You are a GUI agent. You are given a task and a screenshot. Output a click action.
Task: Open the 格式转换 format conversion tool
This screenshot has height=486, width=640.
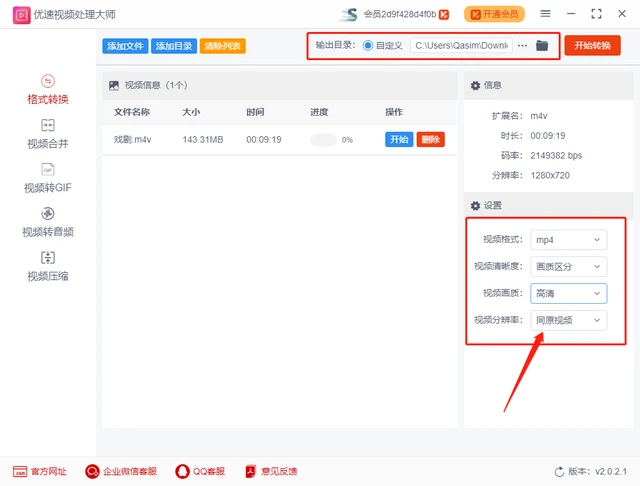click(x=48, y=89)
